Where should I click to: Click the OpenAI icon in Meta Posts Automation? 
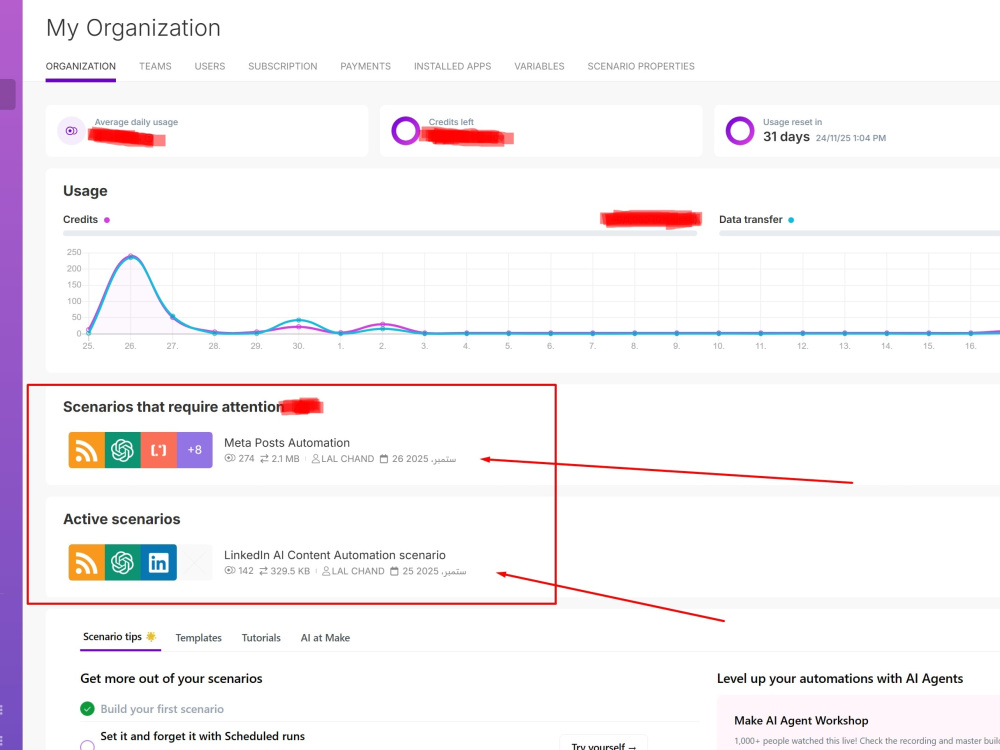(122, 450)
